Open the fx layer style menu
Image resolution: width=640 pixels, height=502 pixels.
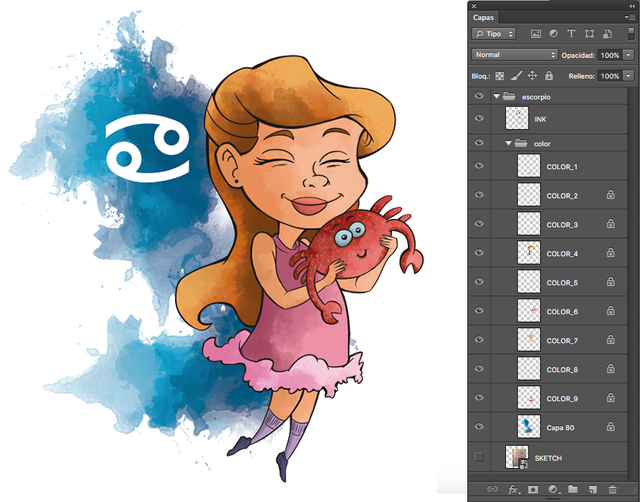pos(513,489)
